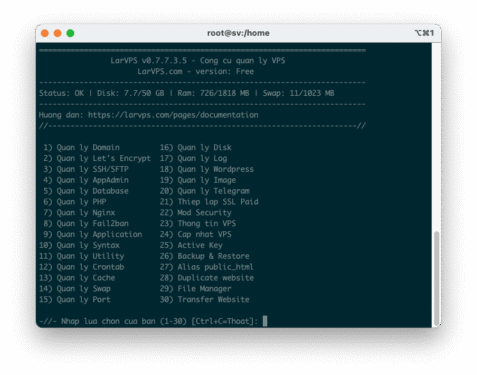Click option '7) Quan ly Nginx'

(x=79, y=213)
